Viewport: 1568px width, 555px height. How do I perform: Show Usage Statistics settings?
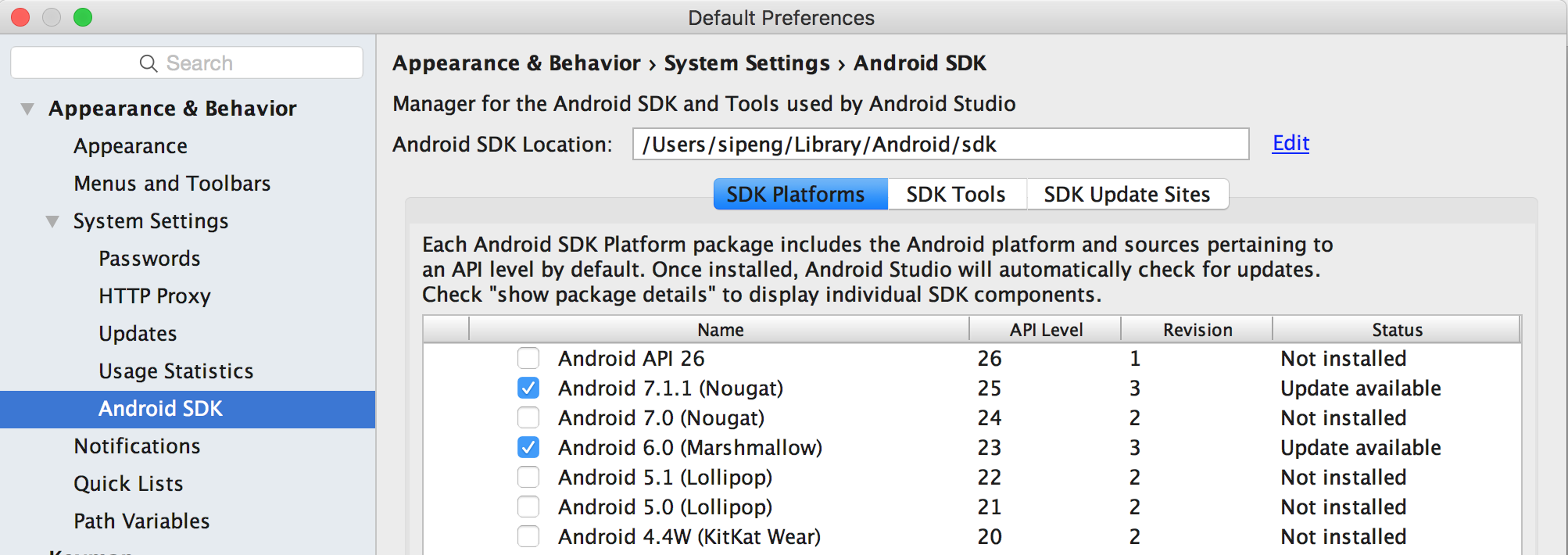176,371
